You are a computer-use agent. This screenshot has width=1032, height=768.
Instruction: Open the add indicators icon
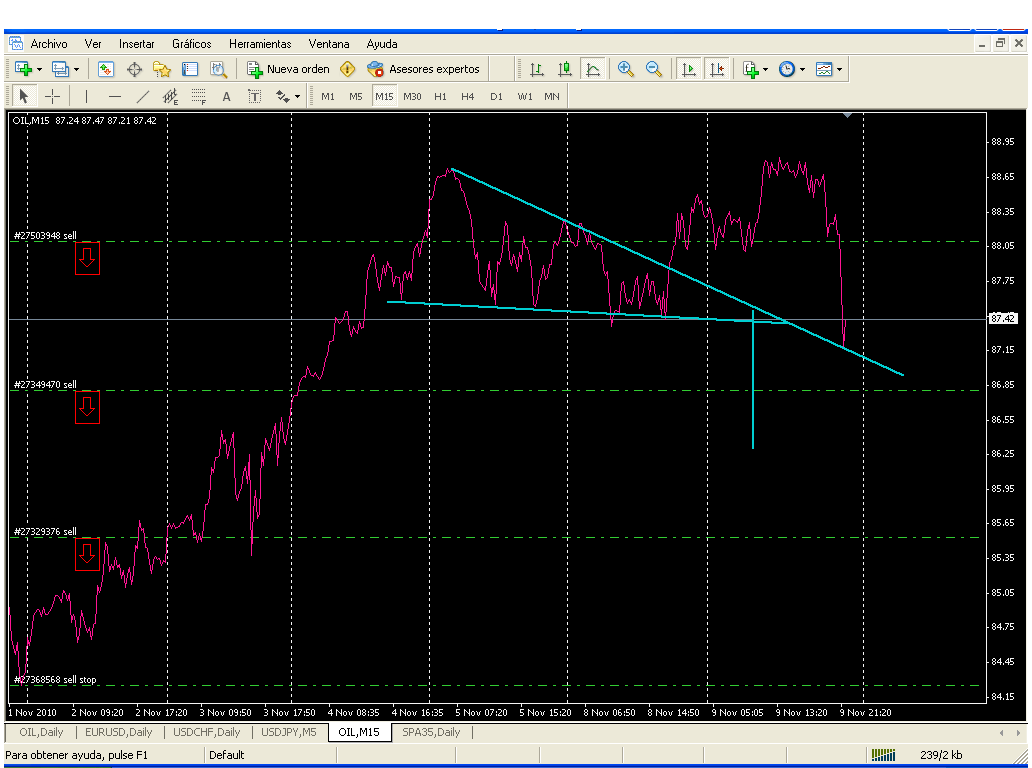point(750,69)
